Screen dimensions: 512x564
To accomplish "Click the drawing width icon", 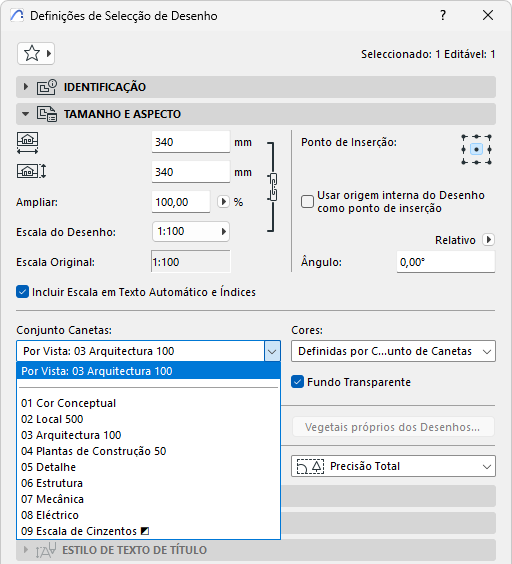I will [28, 143].
